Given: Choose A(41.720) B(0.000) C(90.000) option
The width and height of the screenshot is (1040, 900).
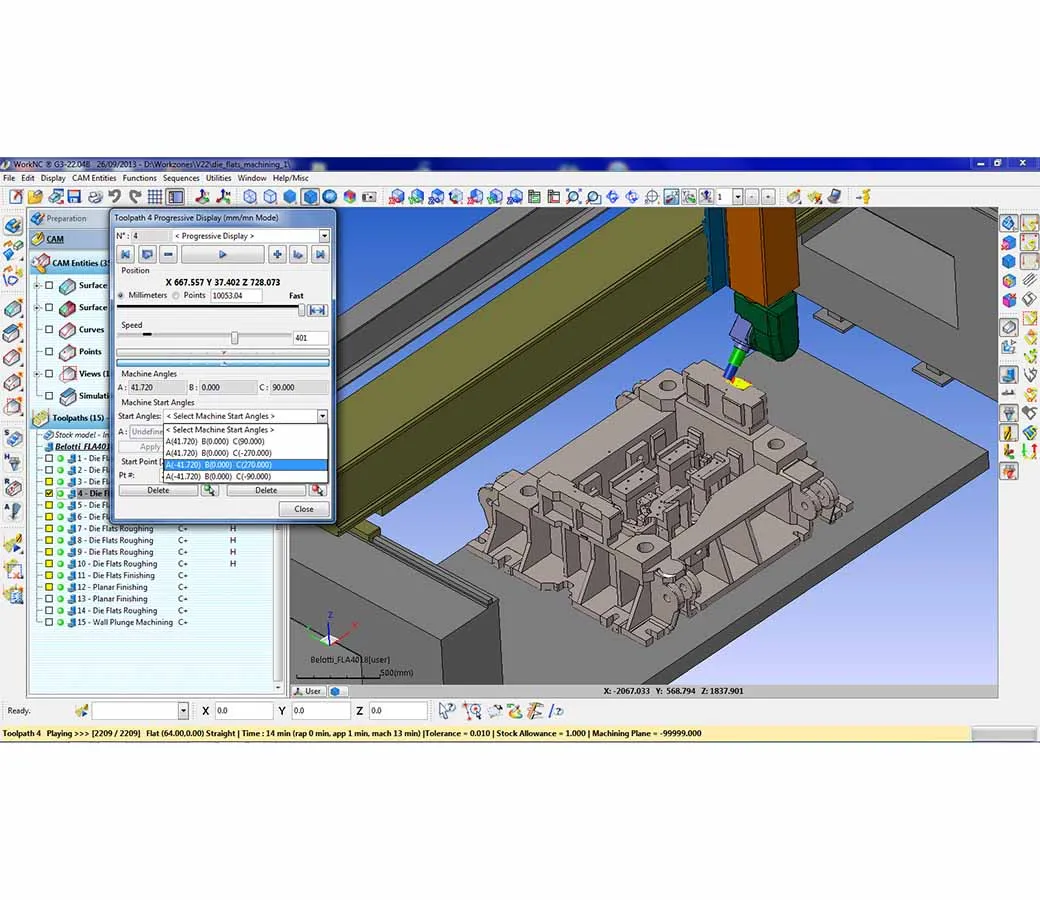Looking at the screenshot, I should (245, 441).
